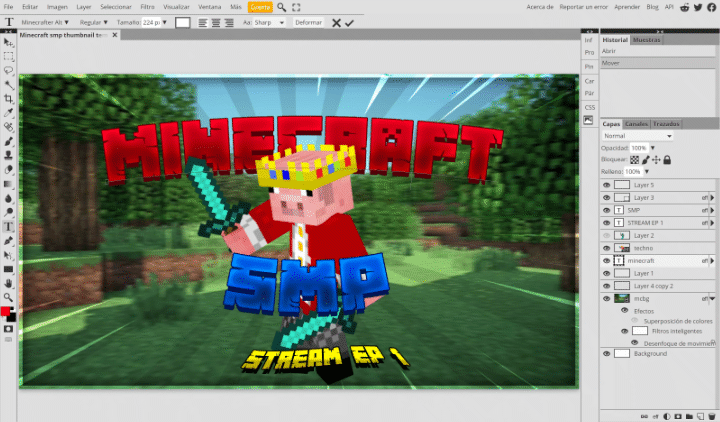
Task: Hide the Background layer
Action: click(607, 354)
